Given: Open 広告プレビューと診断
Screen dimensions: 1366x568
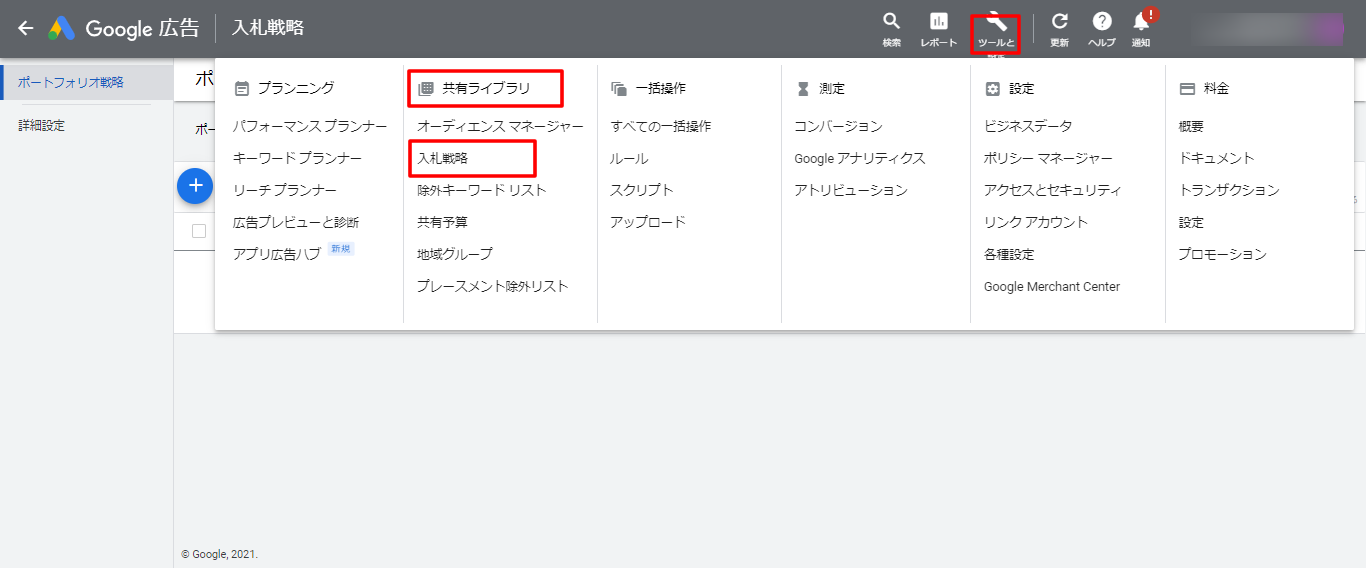Looking at the screenshot, I should coord(296,222).
